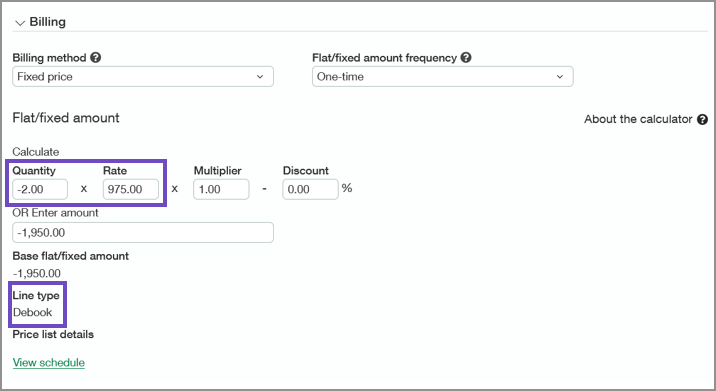Click the Base flat/fixed amount value -1,950.00

click(x=37, y=274)
